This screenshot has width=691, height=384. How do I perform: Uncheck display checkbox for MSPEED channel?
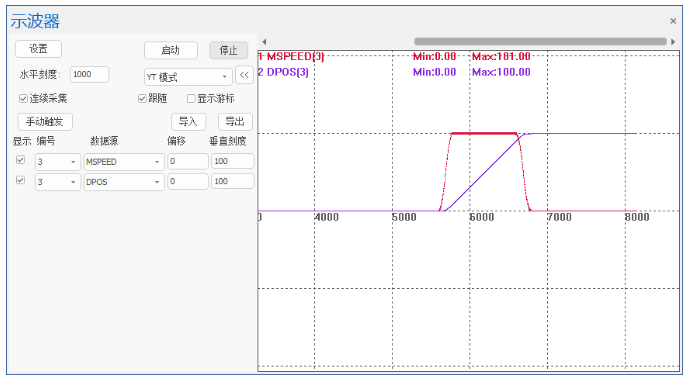pyautogui.click(x=20, y=160)
